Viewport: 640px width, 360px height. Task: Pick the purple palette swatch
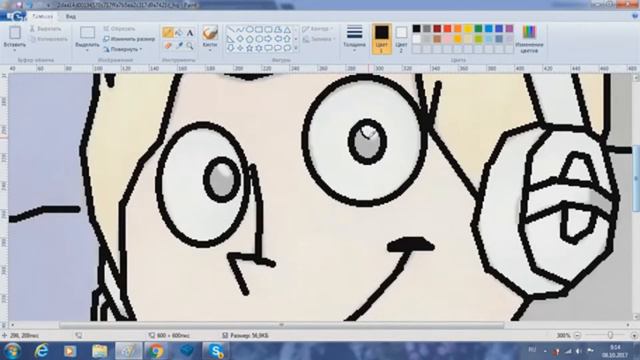point(509,29)
